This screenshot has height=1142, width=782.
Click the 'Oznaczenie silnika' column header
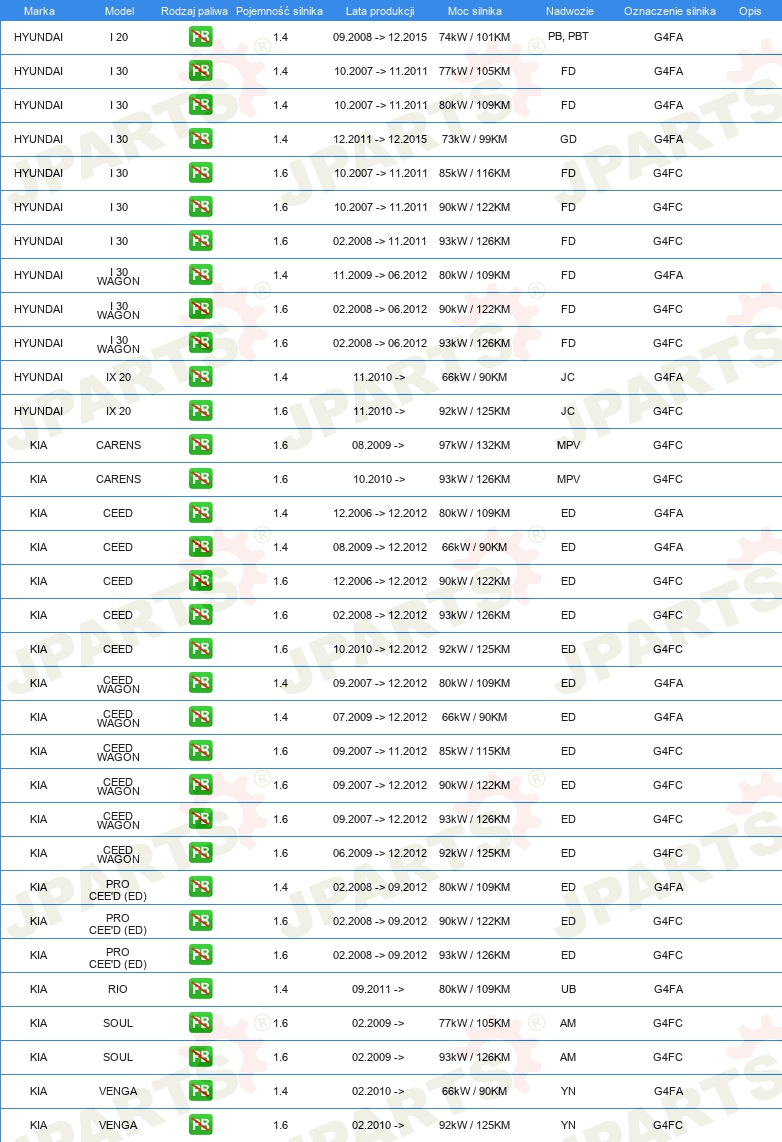tap(670, 11)
